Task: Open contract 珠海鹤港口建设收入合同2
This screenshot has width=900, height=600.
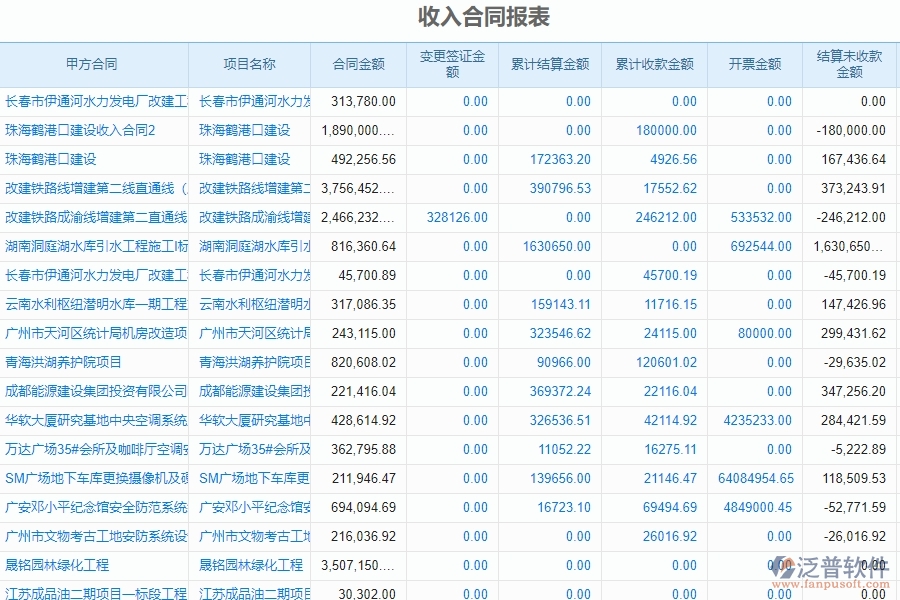Action: pyautogui.click(x=80, y=130)
